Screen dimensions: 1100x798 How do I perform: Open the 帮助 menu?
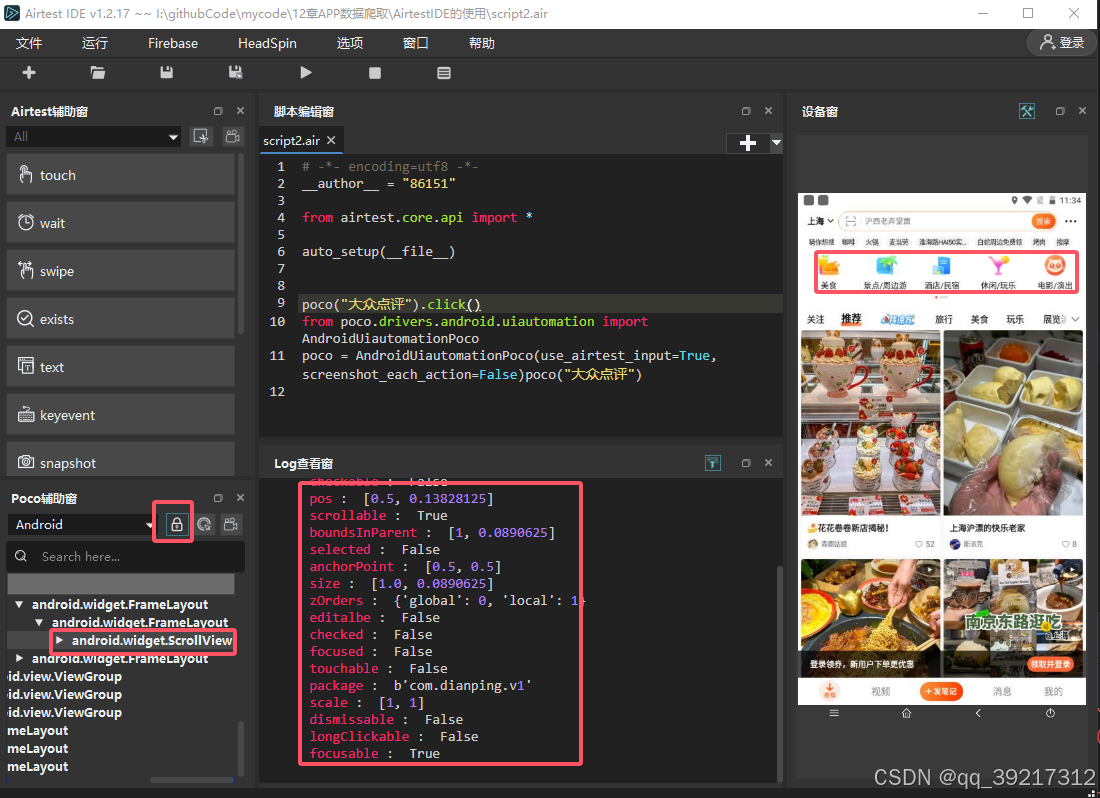click(x=481, y=43)
